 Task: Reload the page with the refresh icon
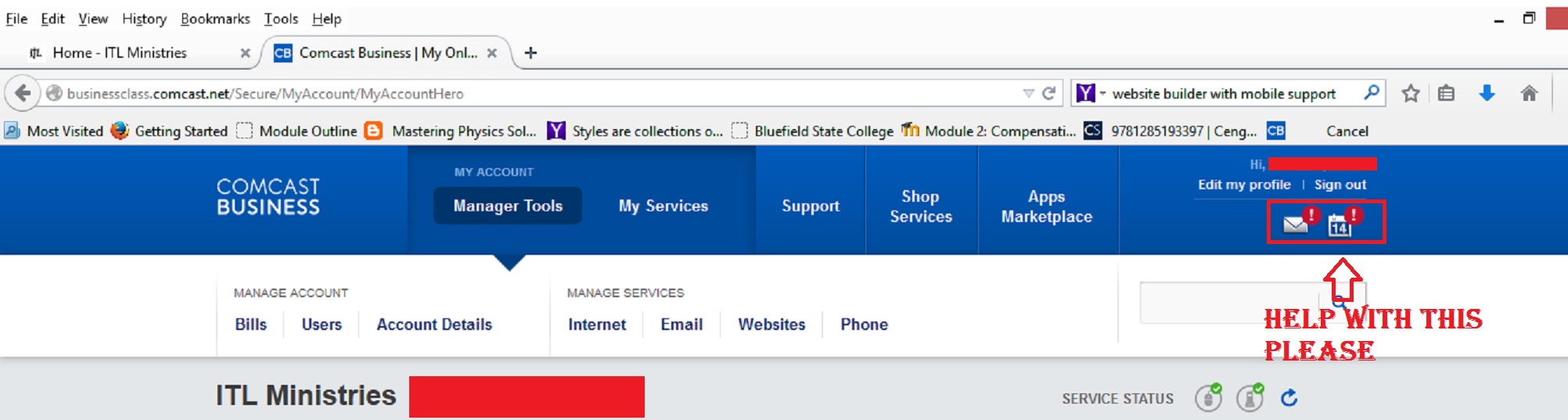tap(1049, 94)
